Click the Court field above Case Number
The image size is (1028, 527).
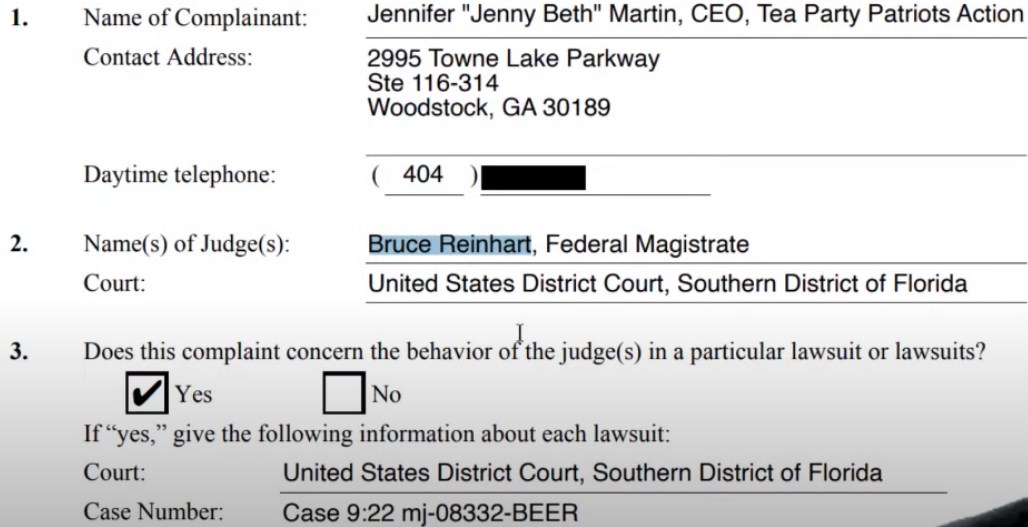[582, 472]
